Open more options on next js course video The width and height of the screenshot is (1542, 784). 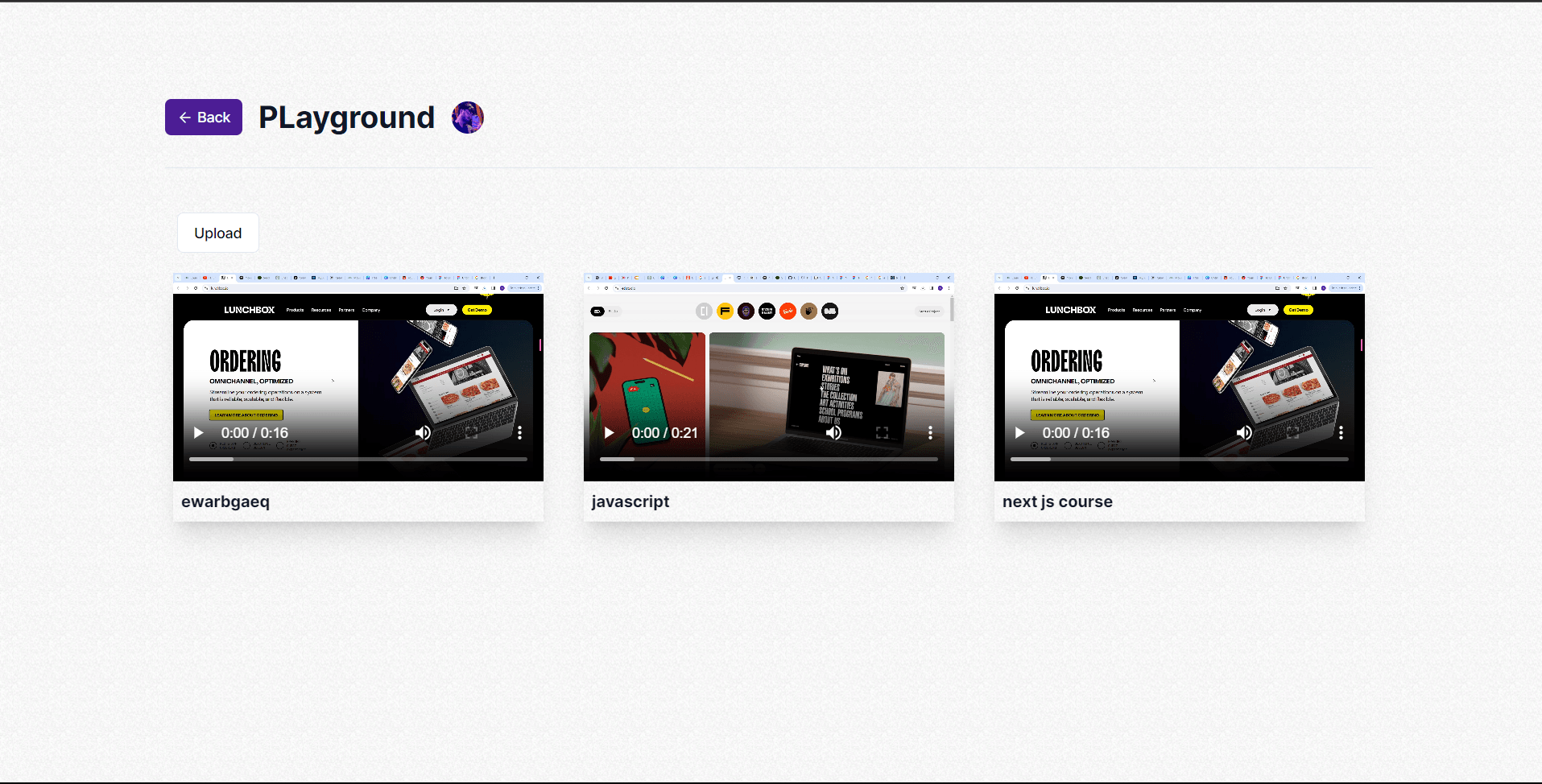click(1341, 433)
